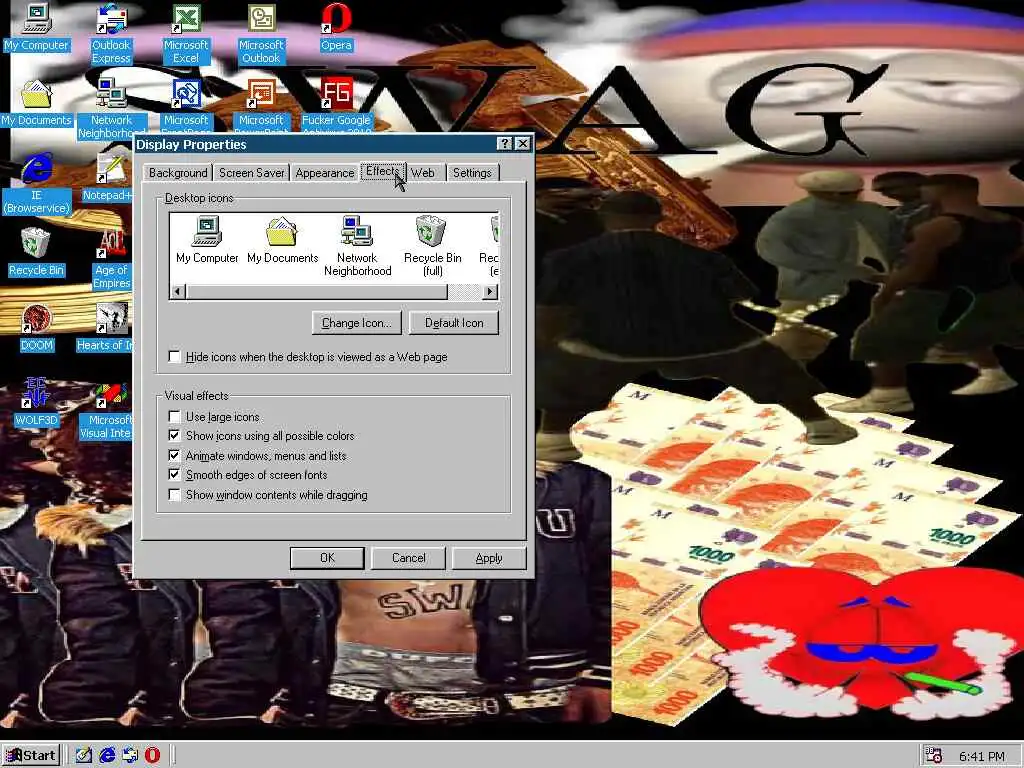Uncheck Animate windows, menus and lists

174,455
